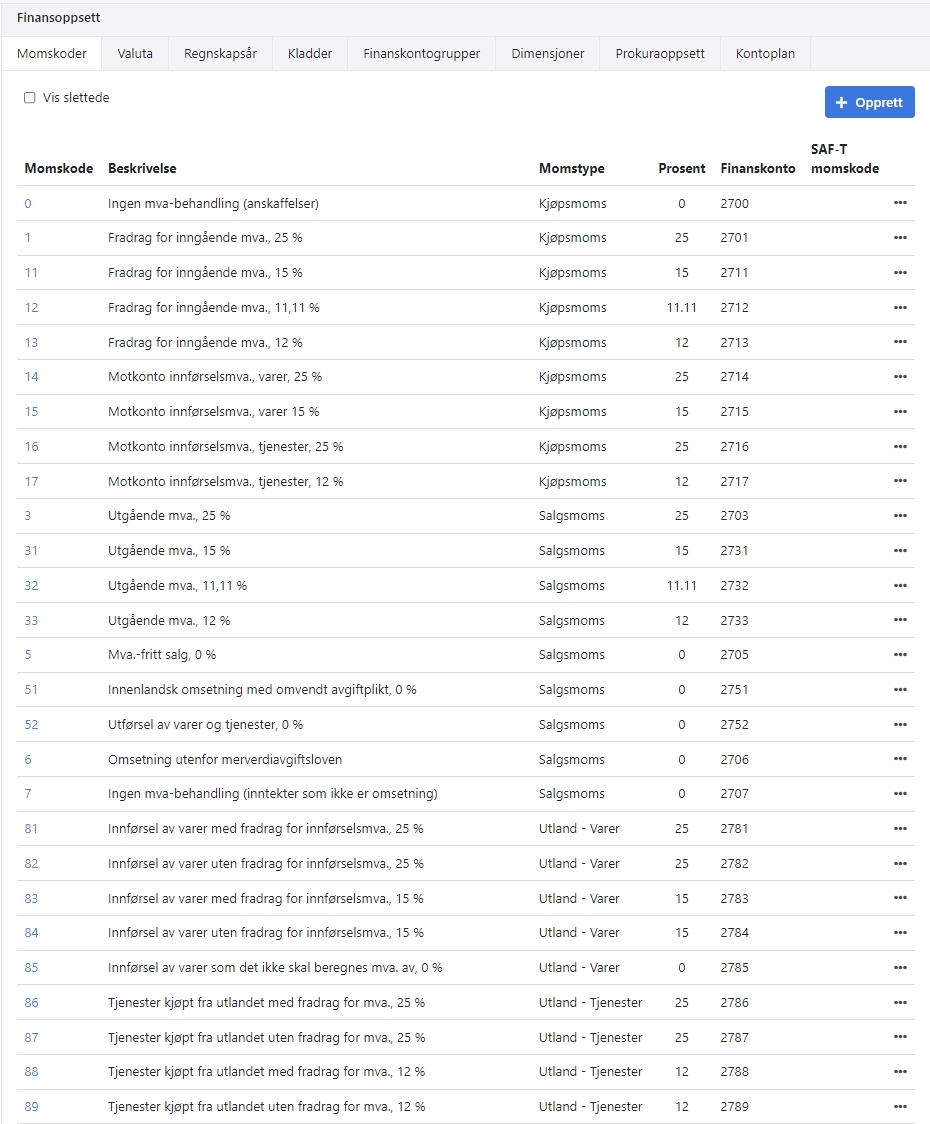Expand the row menu for momskode 86
The image size is (930, 1124).
[x=900, y=1003]
